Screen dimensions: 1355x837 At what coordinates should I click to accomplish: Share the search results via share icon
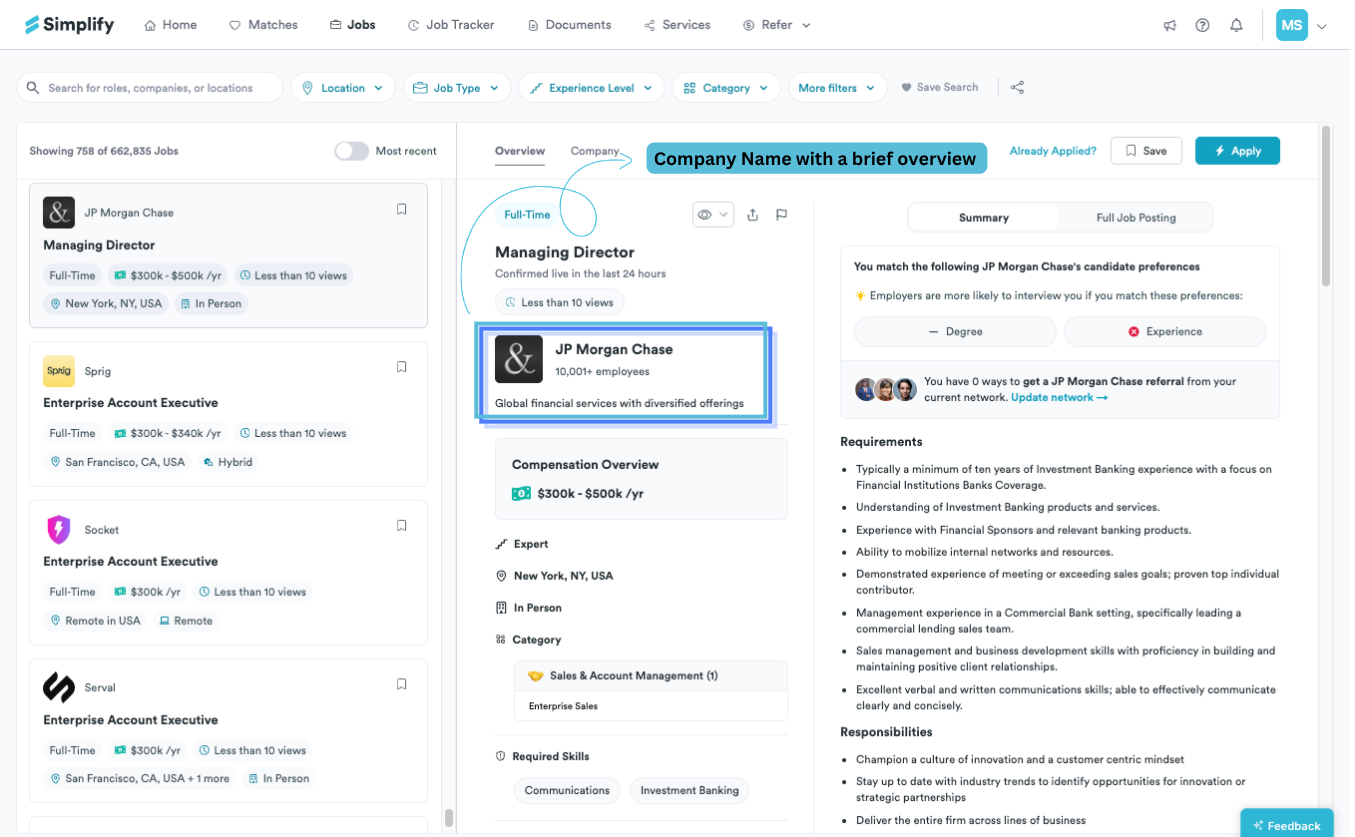1017,88
